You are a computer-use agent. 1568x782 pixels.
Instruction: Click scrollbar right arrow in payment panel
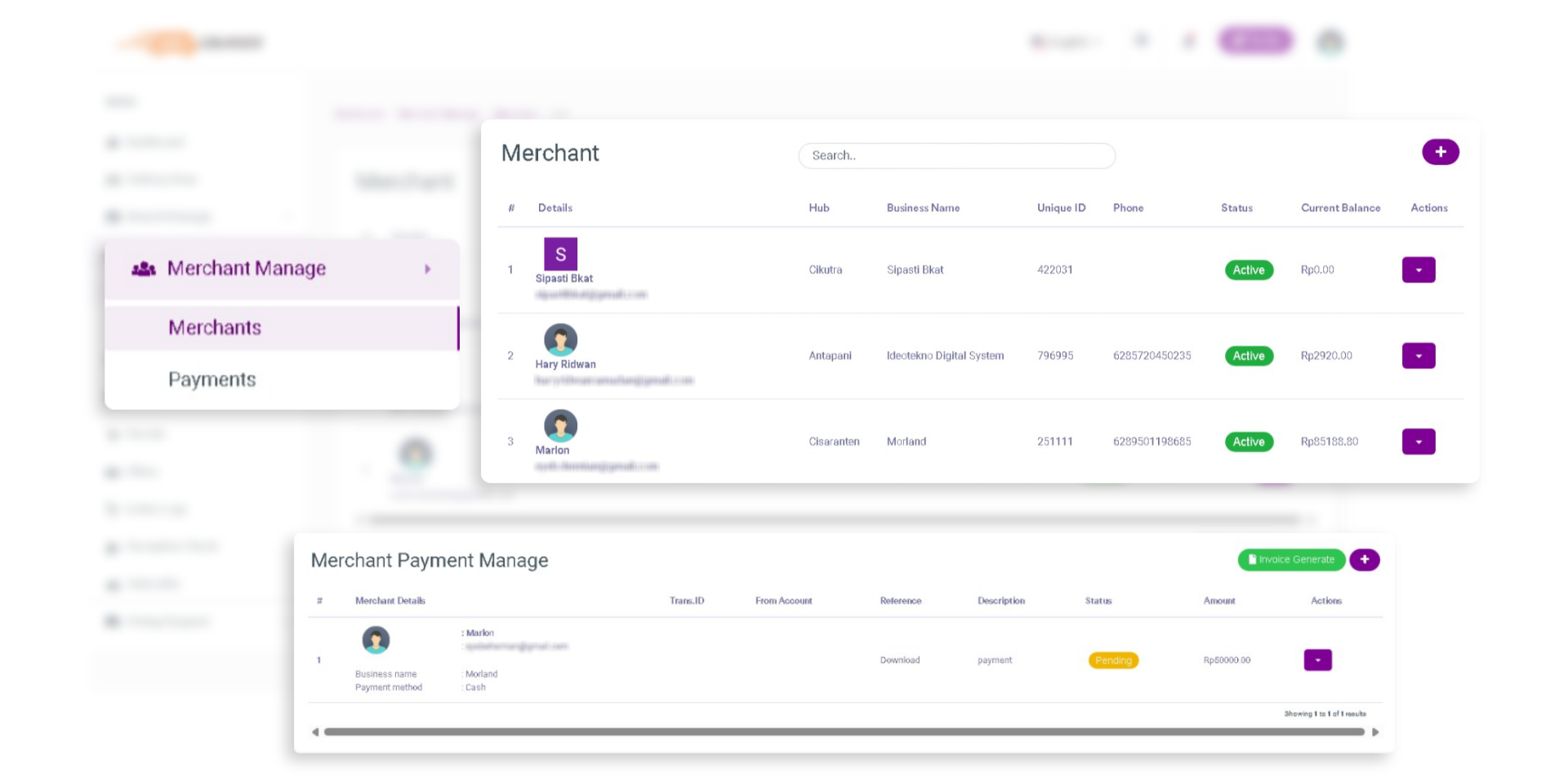click(x=1375, y=732)
